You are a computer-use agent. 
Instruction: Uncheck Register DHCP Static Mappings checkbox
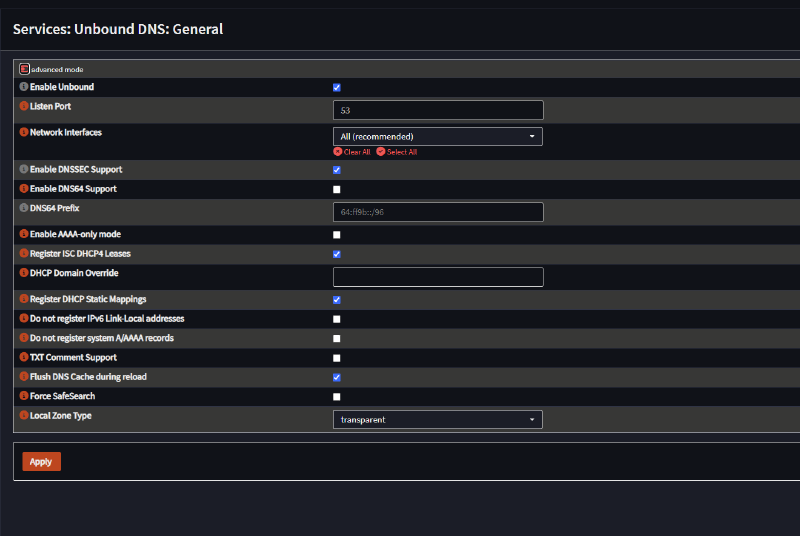point(337,300)
